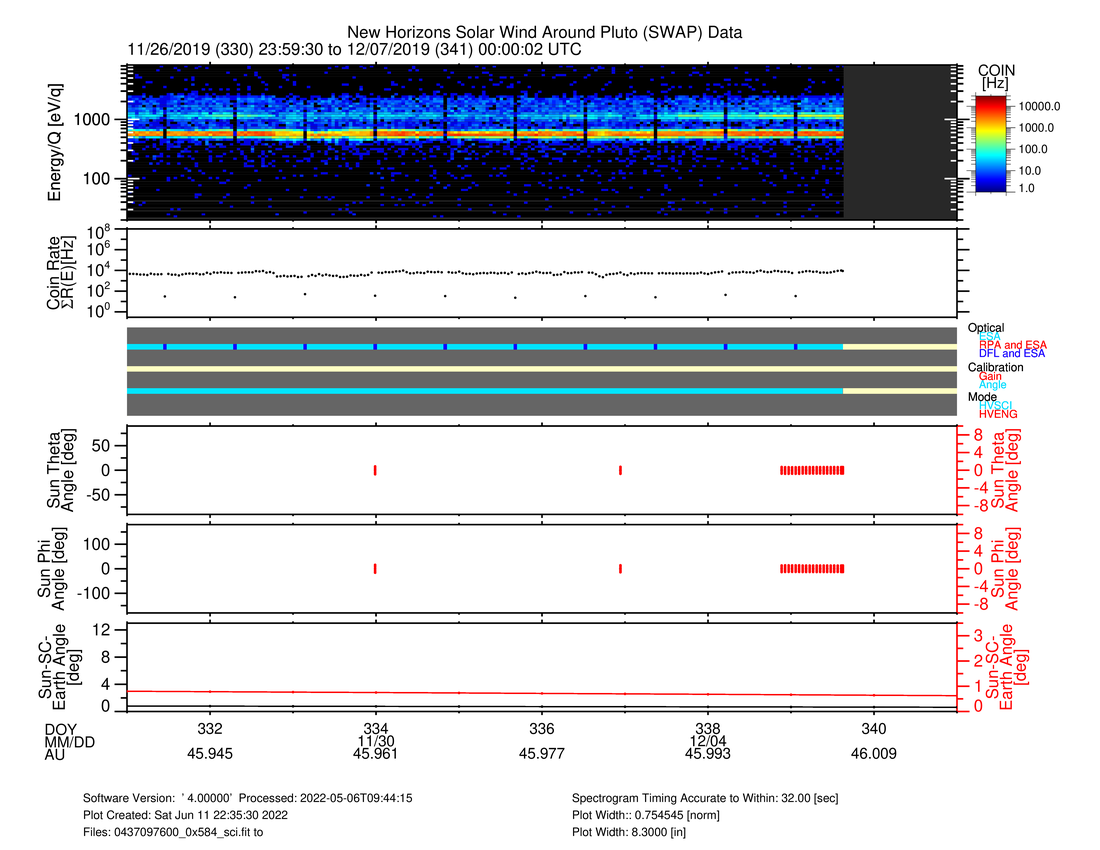Click Sun Phi red marker near DOY 337
The image size is (1100, 850).
coord(621,568)
